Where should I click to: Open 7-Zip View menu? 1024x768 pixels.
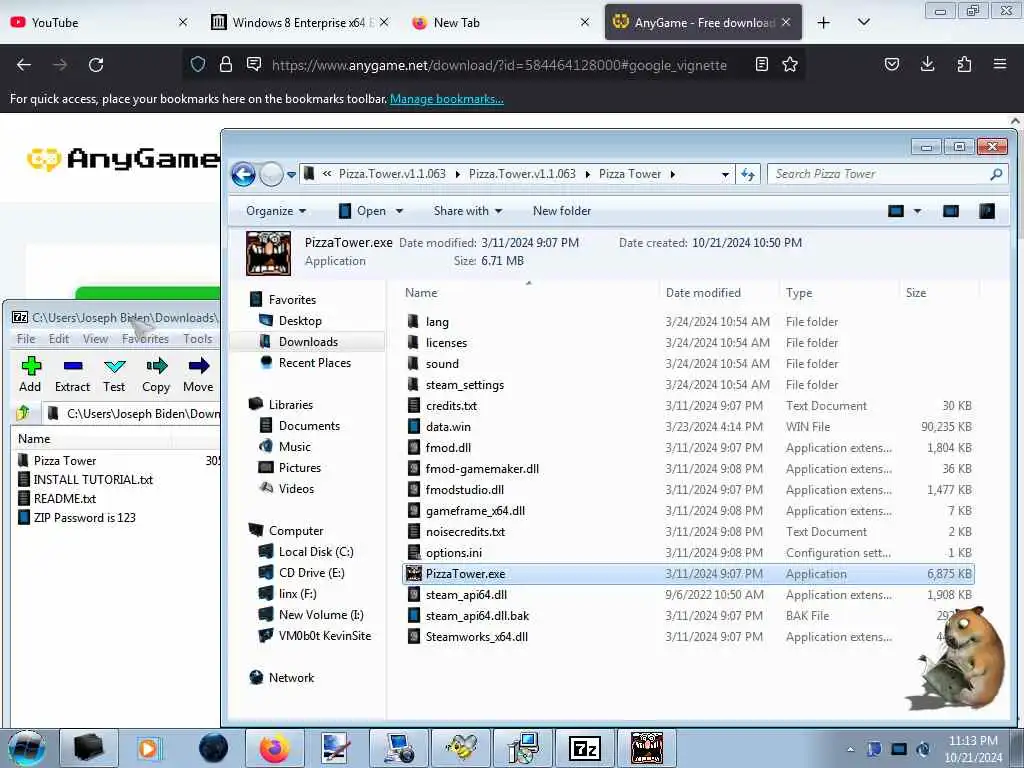point(95,339)
